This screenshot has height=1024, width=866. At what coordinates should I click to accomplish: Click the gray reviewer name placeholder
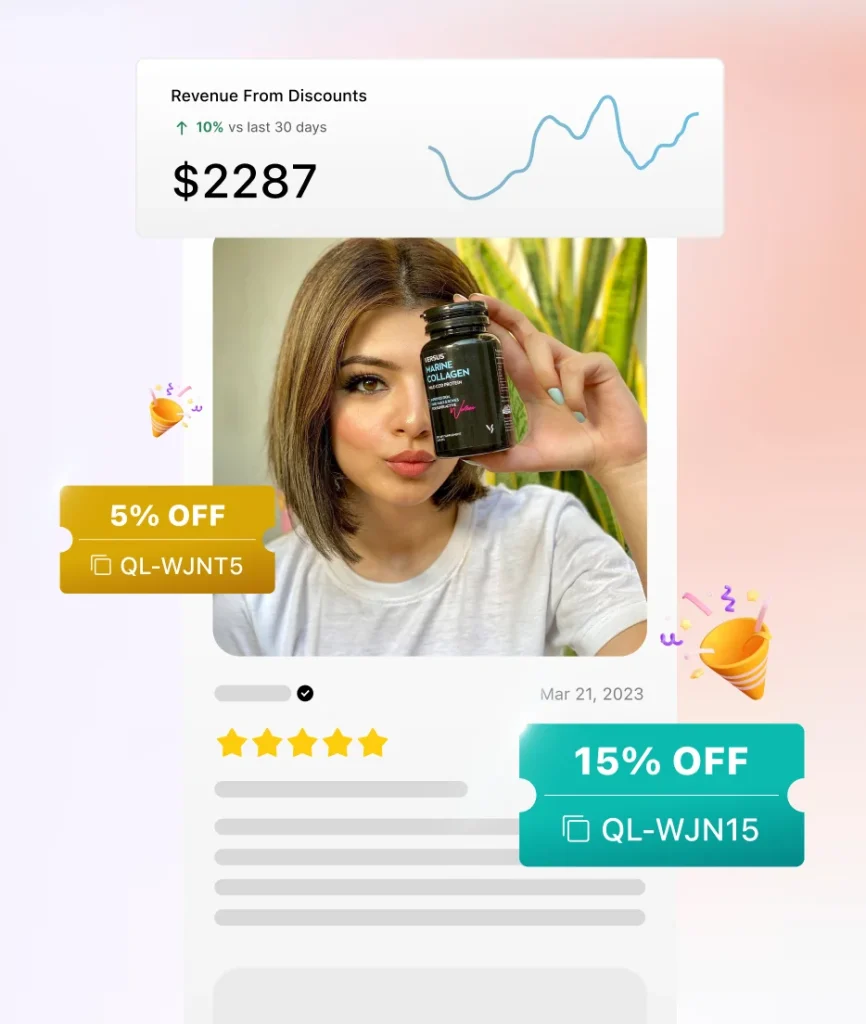point(253,693)
